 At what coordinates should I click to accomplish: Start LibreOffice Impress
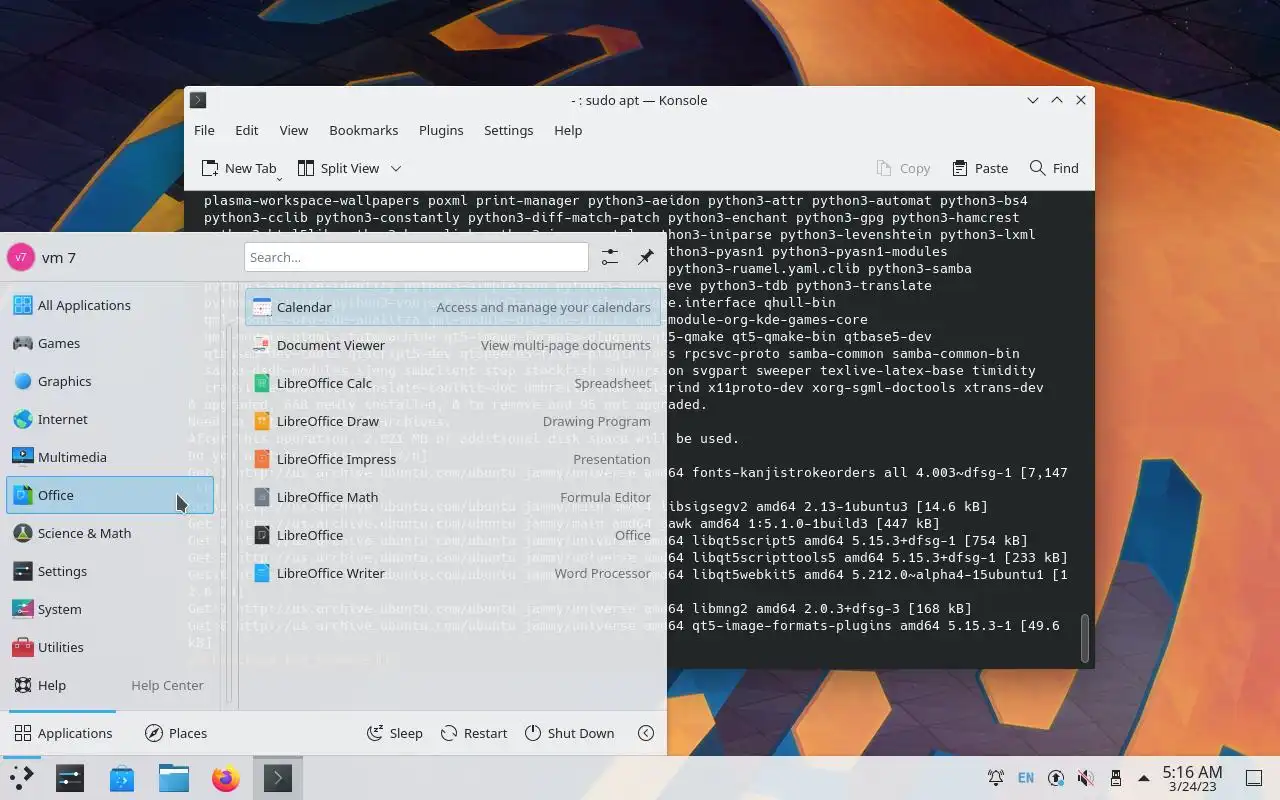click(453, 459)
